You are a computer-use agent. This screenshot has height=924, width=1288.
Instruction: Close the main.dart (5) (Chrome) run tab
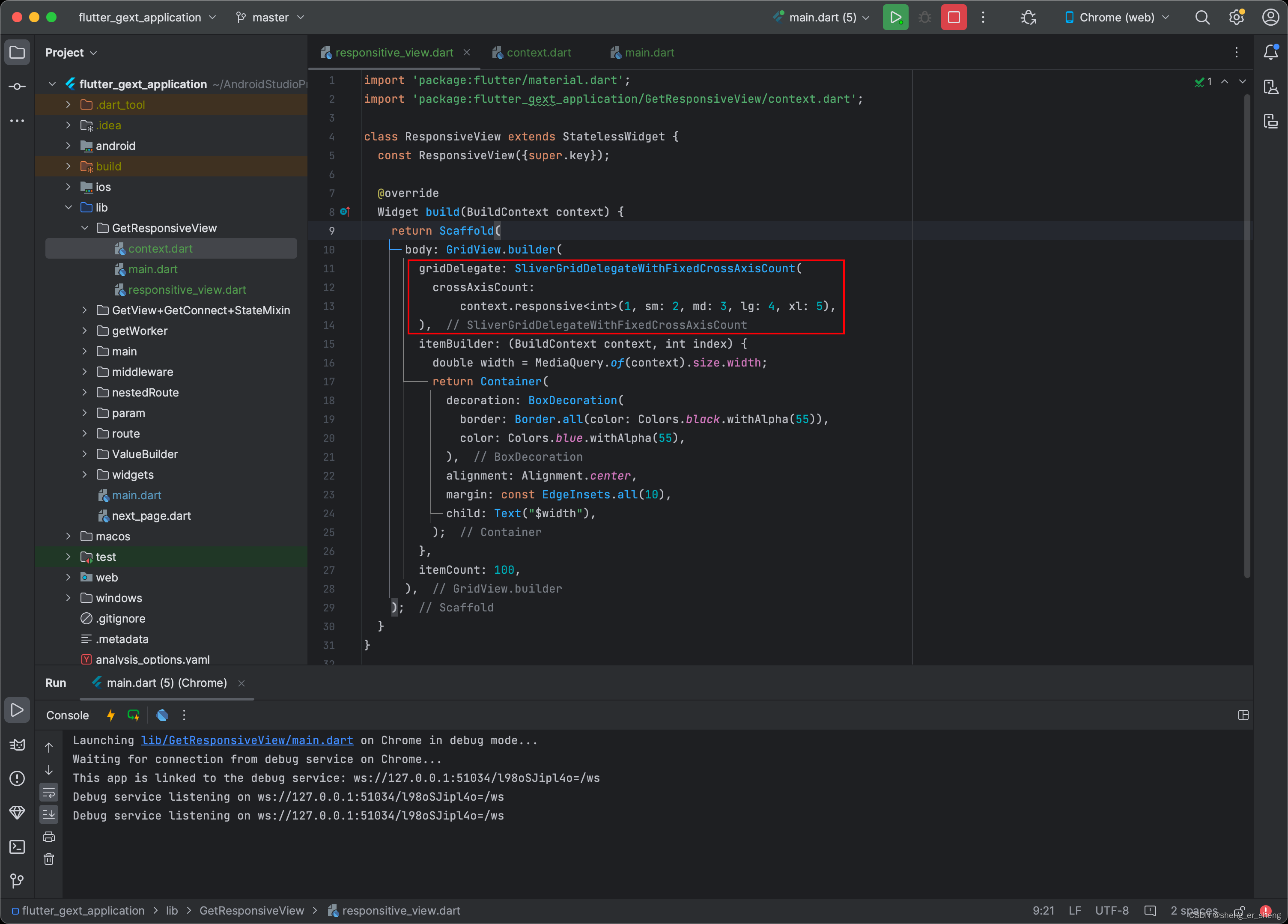tap(241, 683)
